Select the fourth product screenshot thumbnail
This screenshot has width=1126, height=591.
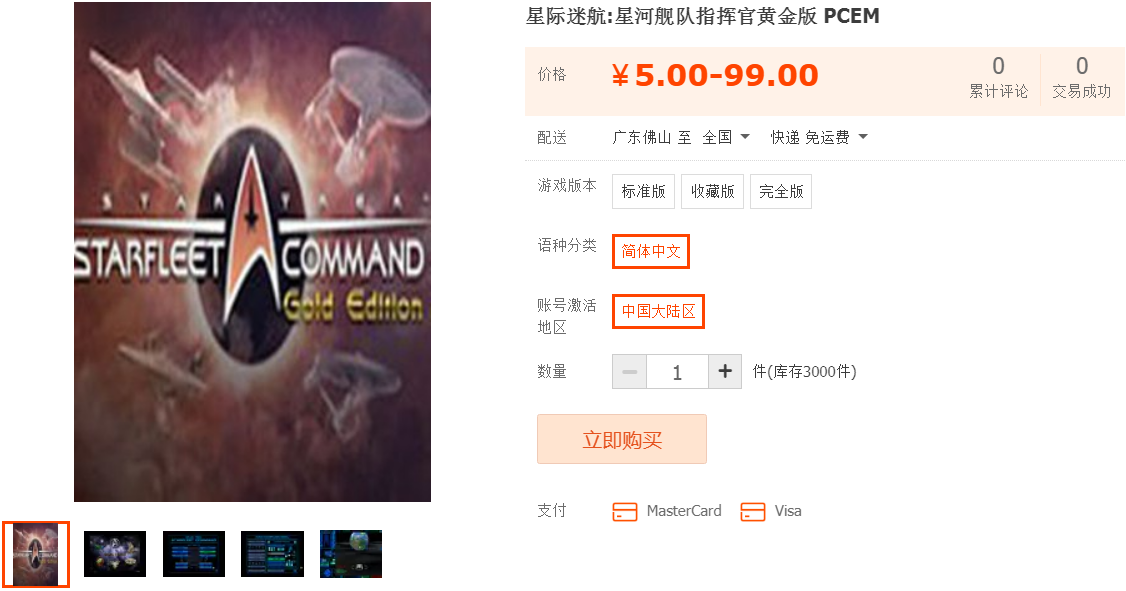(x=272, y=554)
